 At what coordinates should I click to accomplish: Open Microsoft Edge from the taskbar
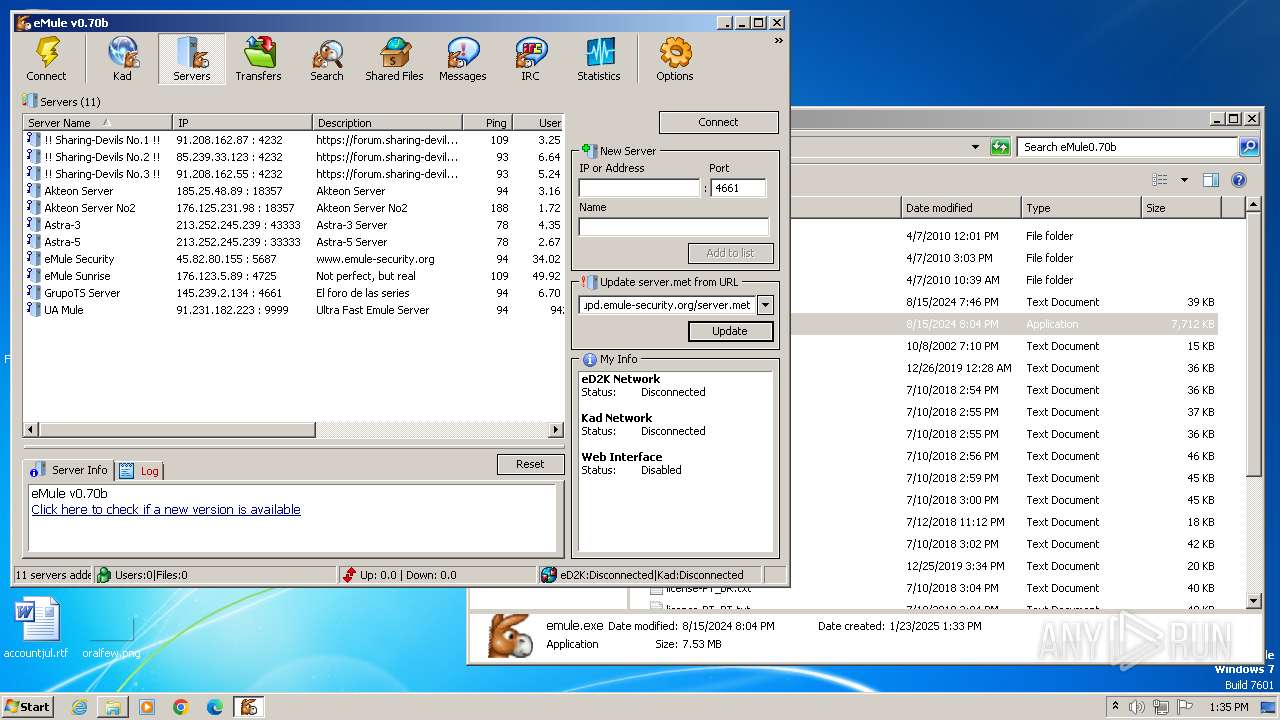(214, 707)
